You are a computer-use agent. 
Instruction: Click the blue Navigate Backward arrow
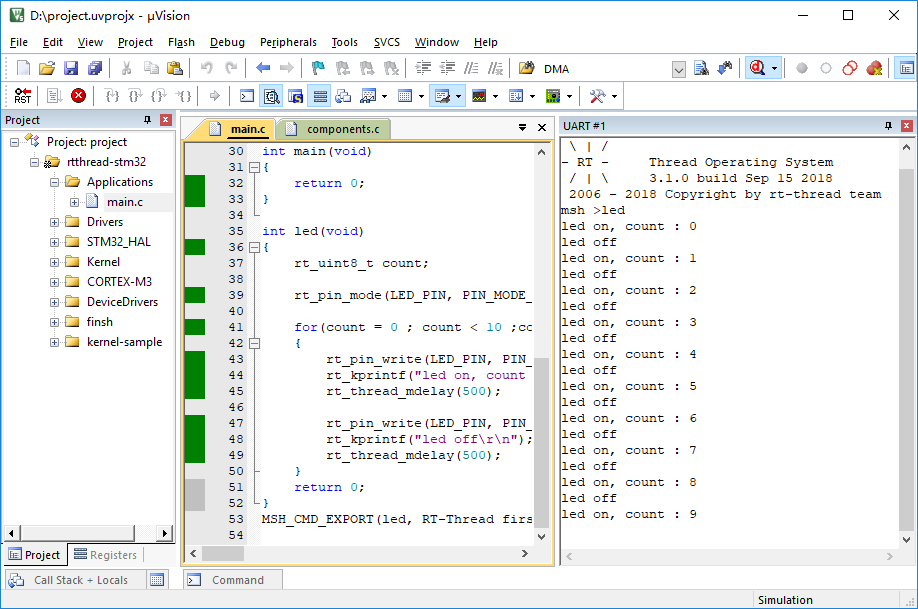point(263,69)
